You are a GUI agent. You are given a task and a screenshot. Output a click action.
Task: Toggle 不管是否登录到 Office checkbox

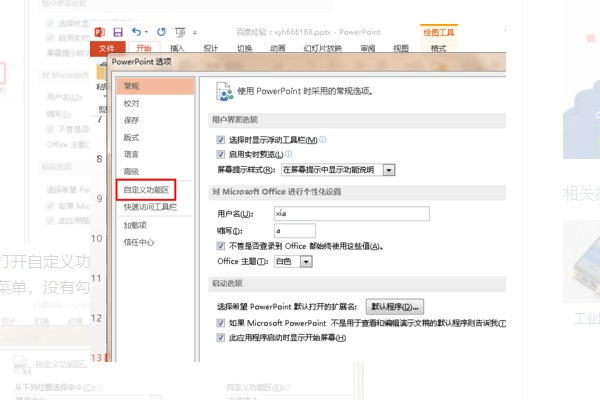220,246
